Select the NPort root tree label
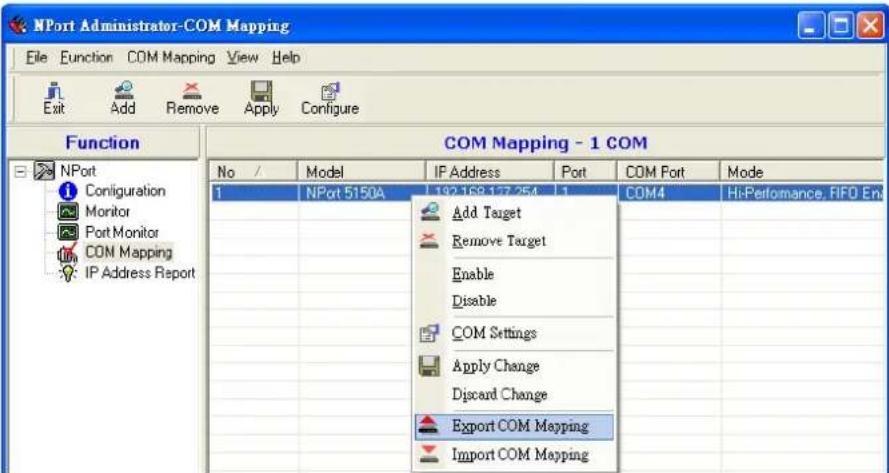 coord(78,171)
